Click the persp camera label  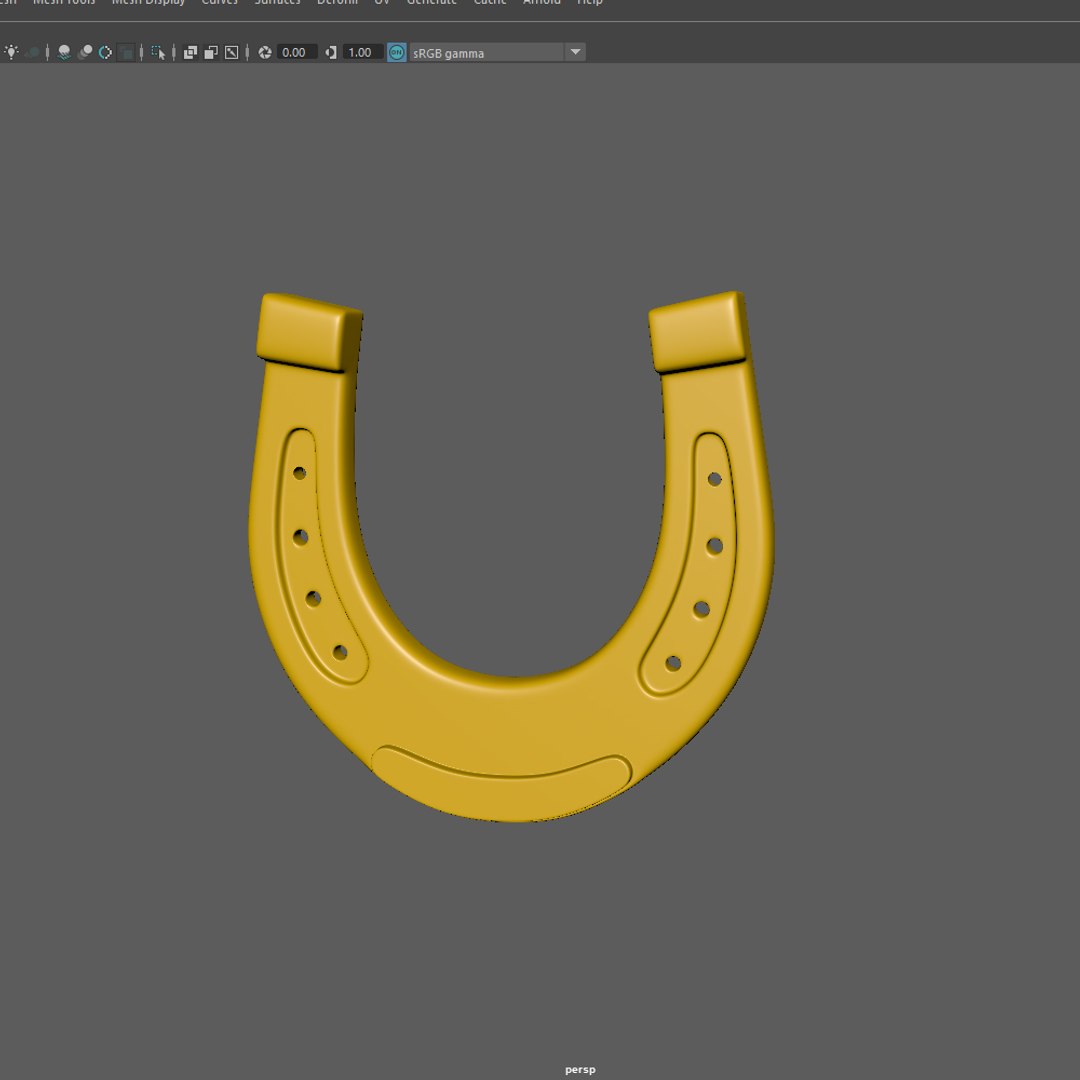click(580, 1070)
